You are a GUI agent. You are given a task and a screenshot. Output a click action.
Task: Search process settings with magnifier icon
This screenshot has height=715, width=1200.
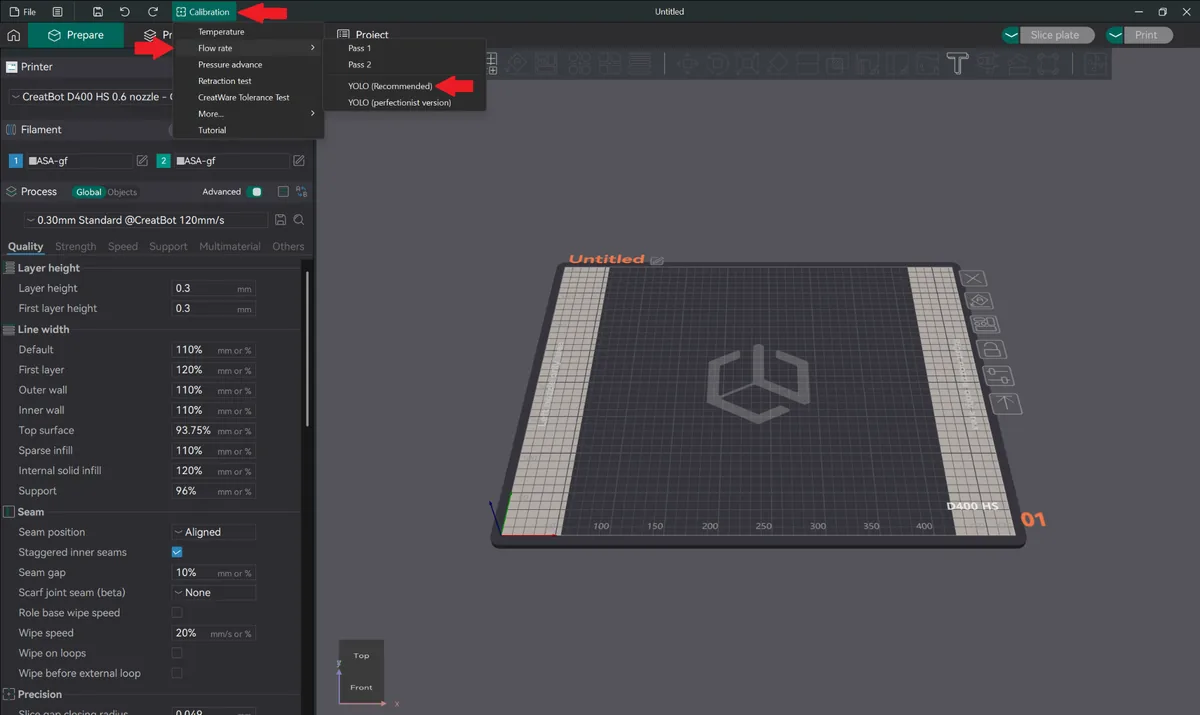pyautogui.click(x=299, y=220)
